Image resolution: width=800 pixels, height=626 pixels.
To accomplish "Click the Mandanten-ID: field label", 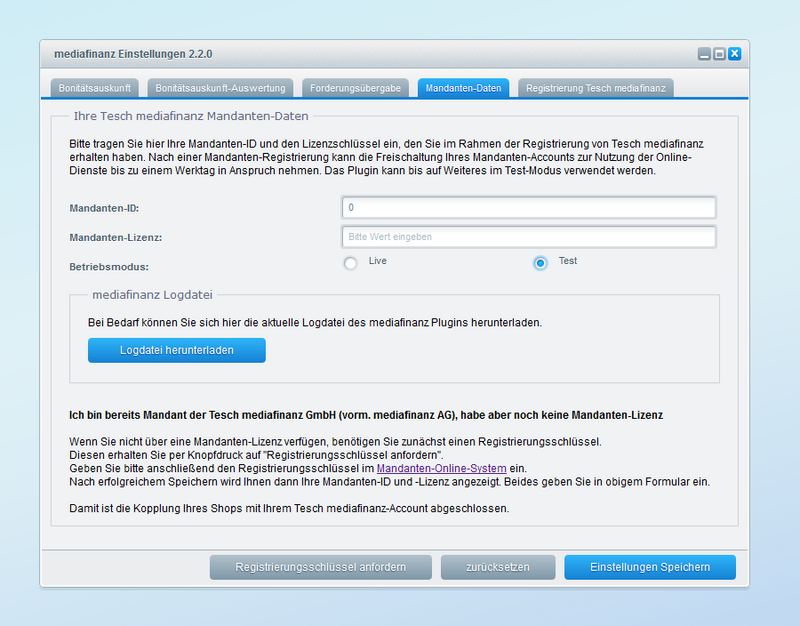I will 104,208.
